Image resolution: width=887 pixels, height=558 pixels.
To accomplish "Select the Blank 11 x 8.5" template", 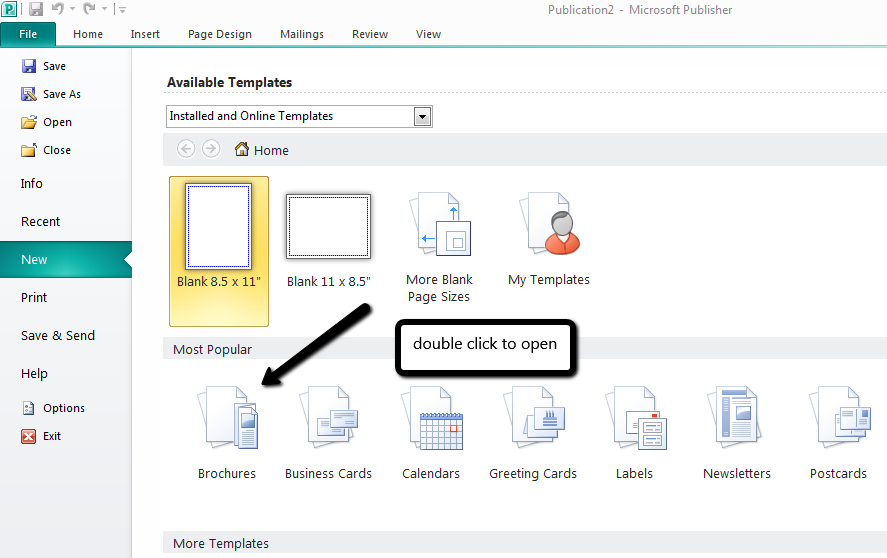I will point(329,241).
